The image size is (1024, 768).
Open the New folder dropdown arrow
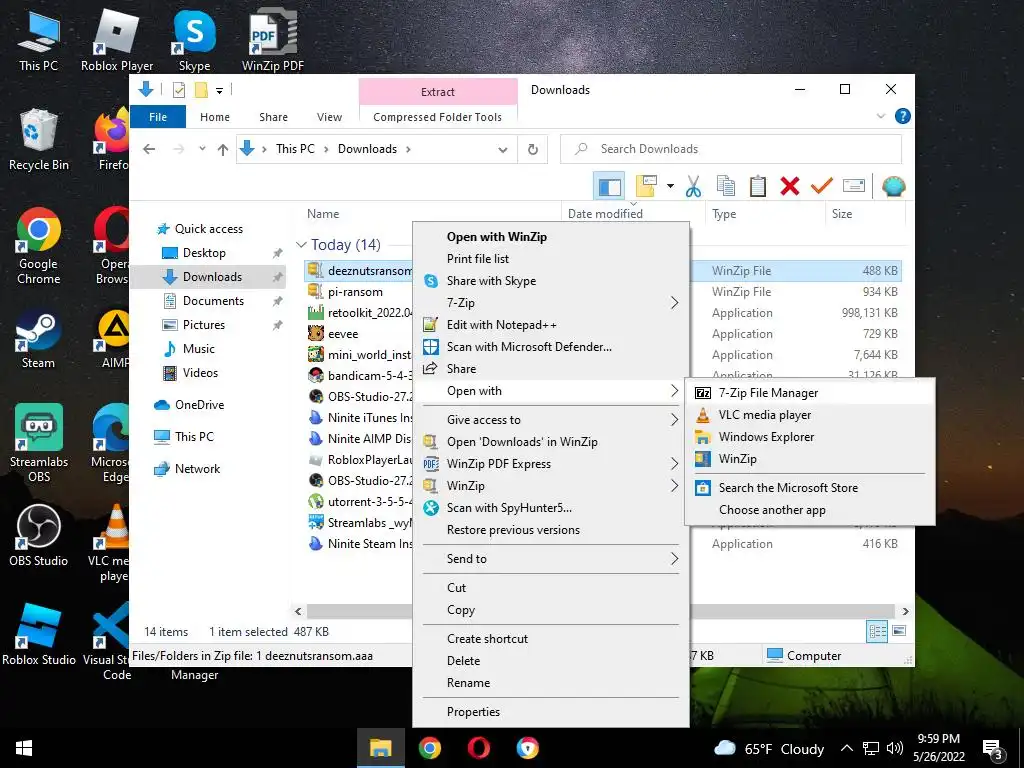(670, 187)
